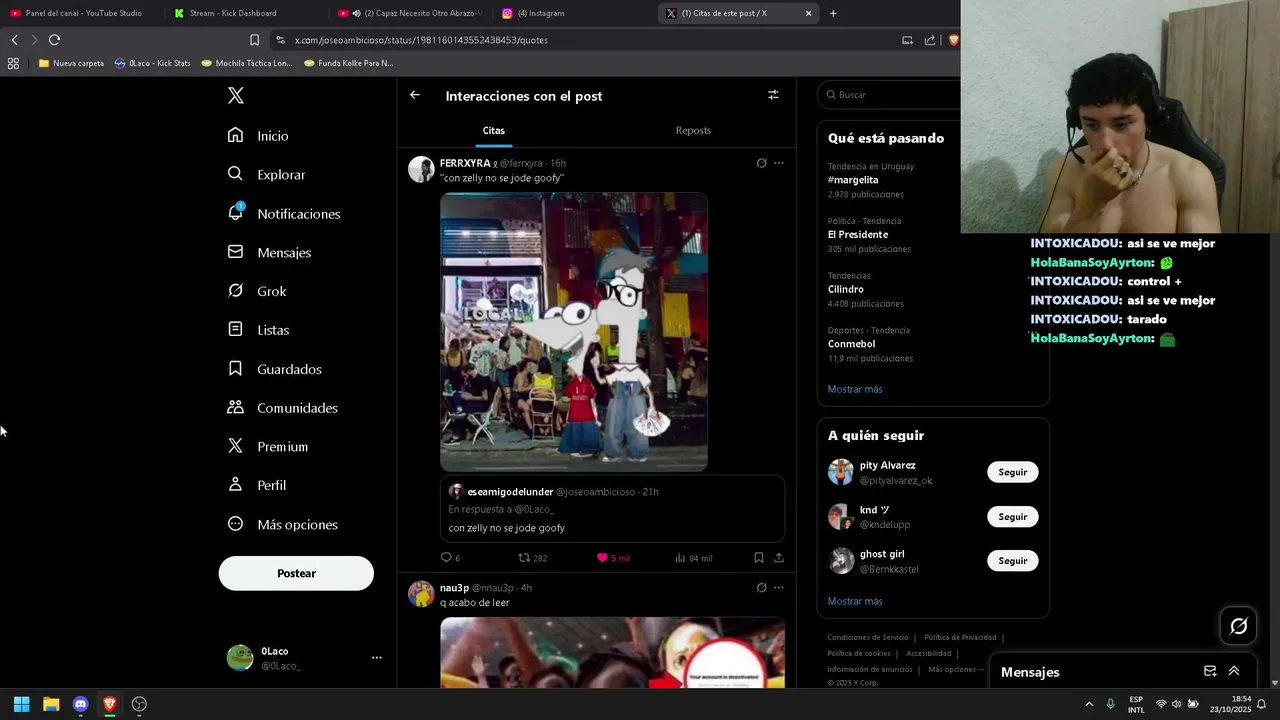
Task: Reply to FERRXYRA post (6 replies)
Action: 450,558
